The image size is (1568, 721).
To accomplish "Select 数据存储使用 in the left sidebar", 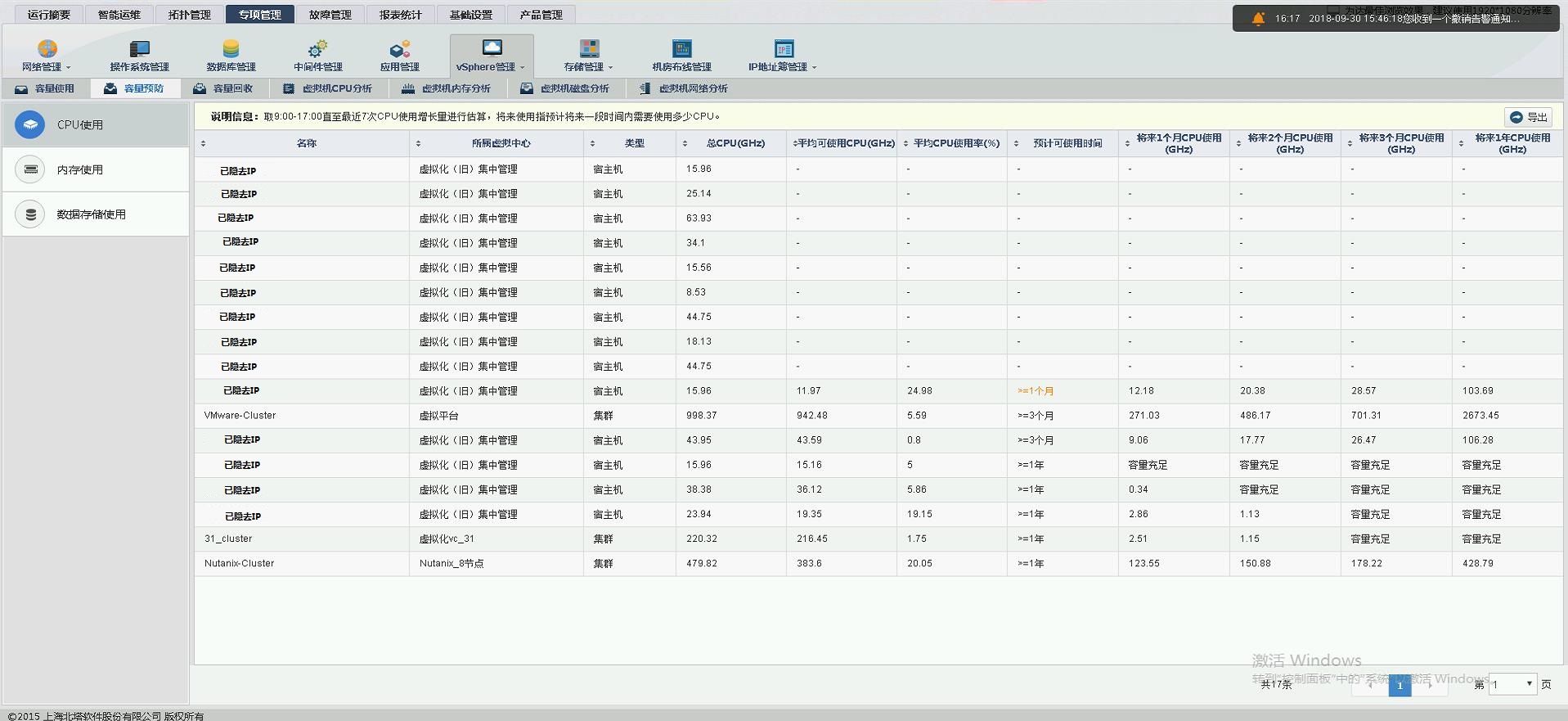I will tap(91, 214).
